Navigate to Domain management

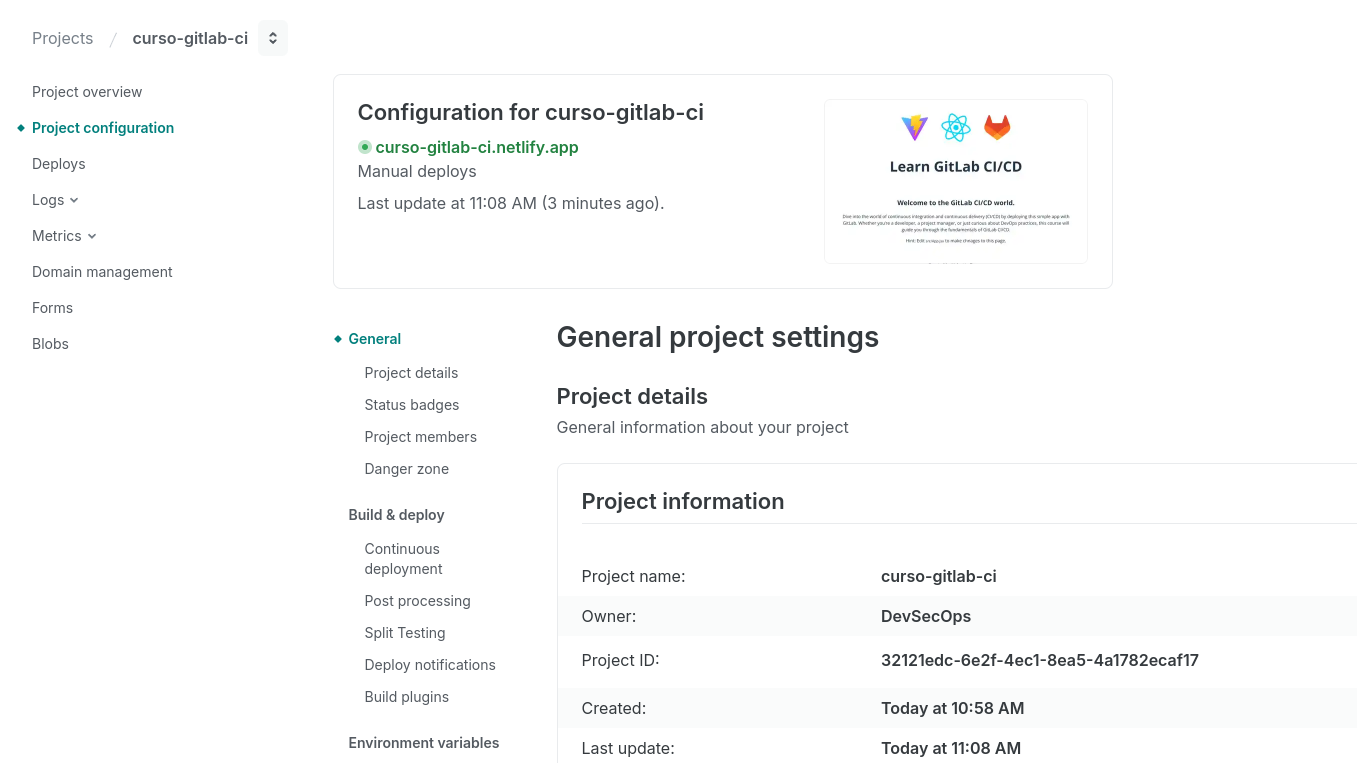coord(102,272)
